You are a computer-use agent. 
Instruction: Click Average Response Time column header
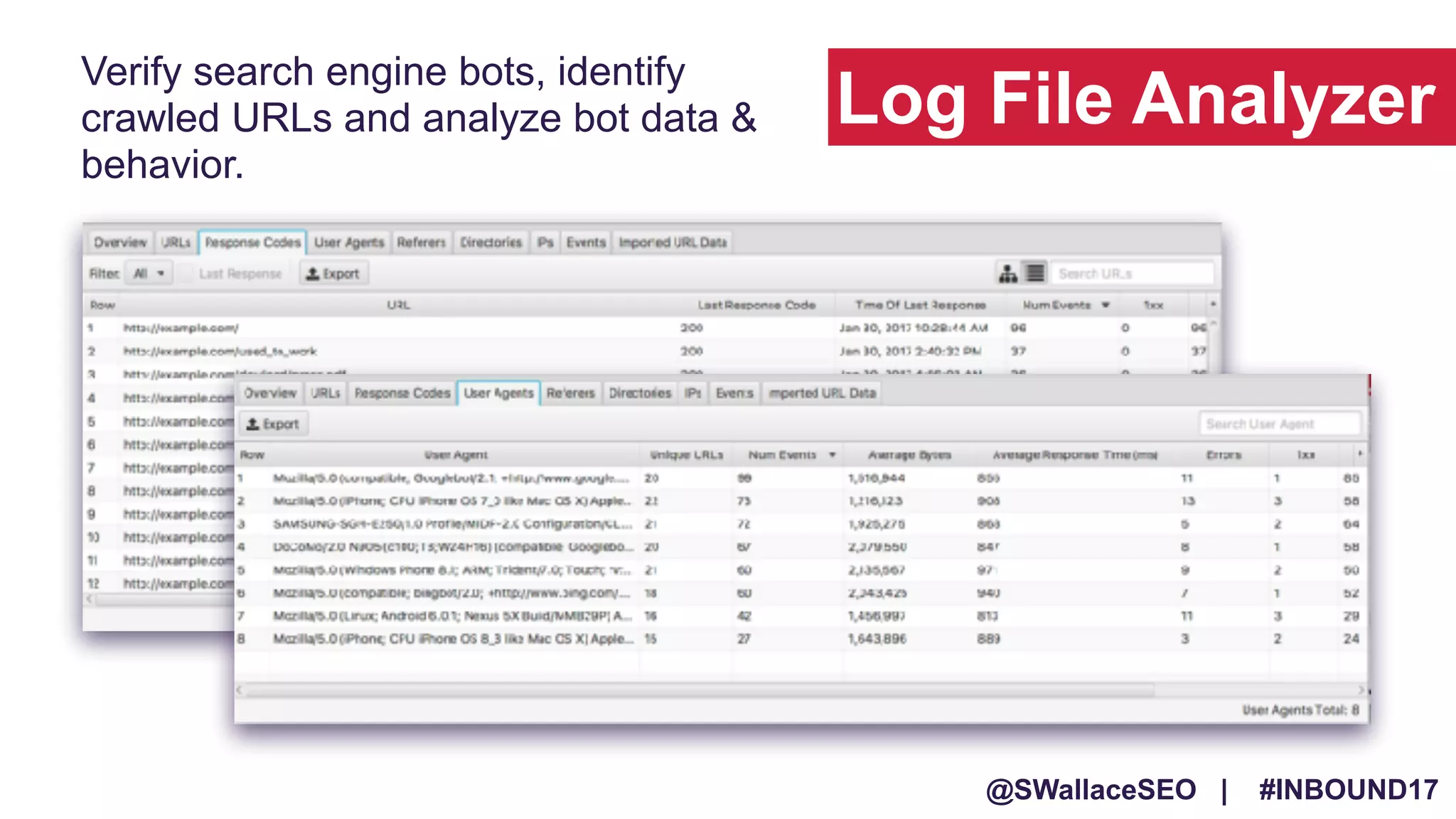[1075, 455]
